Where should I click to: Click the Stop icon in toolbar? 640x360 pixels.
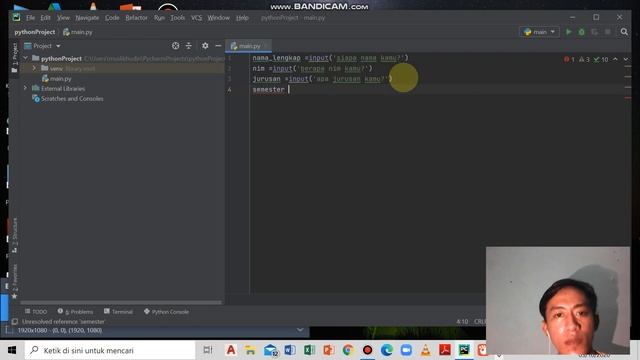[607, 32]
